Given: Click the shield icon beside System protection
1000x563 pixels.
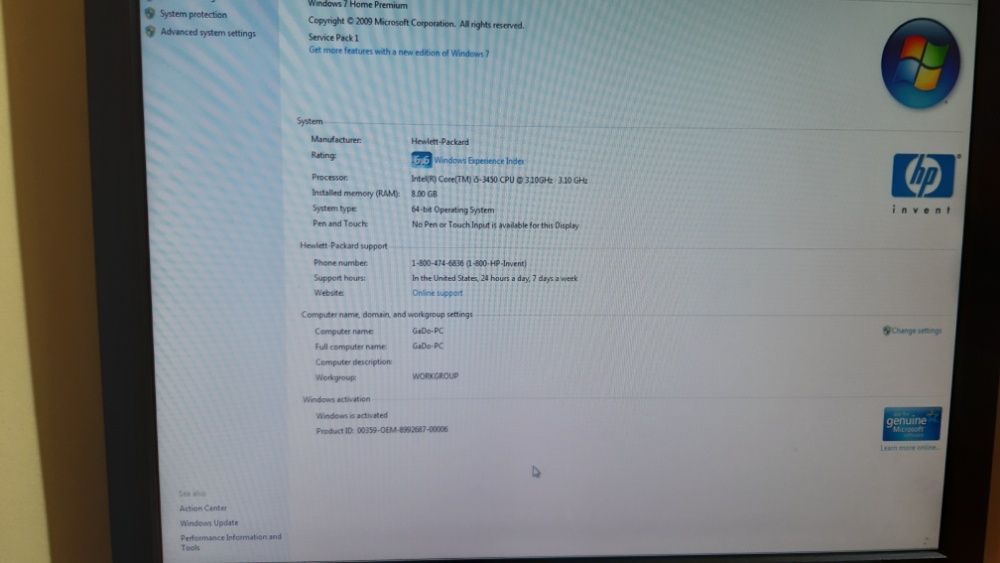Looking at the screenshot, I should [x=150, y=13].
